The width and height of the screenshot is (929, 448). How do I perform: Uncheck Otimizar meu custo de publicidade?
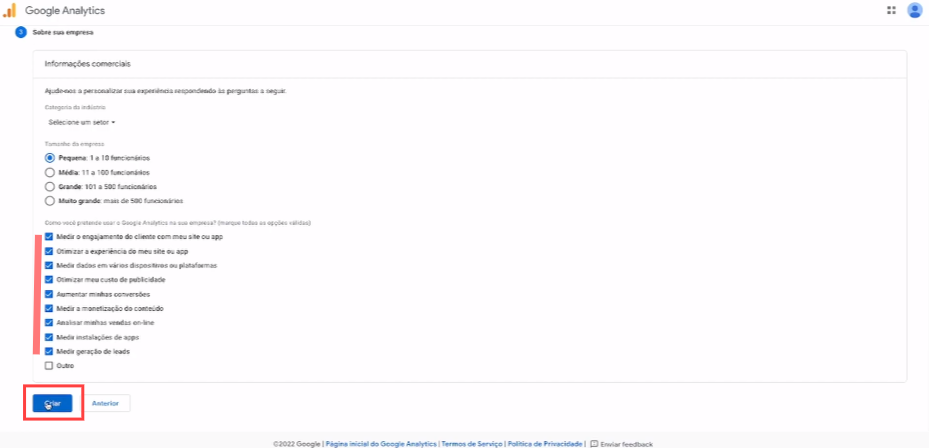click(49, 280)
